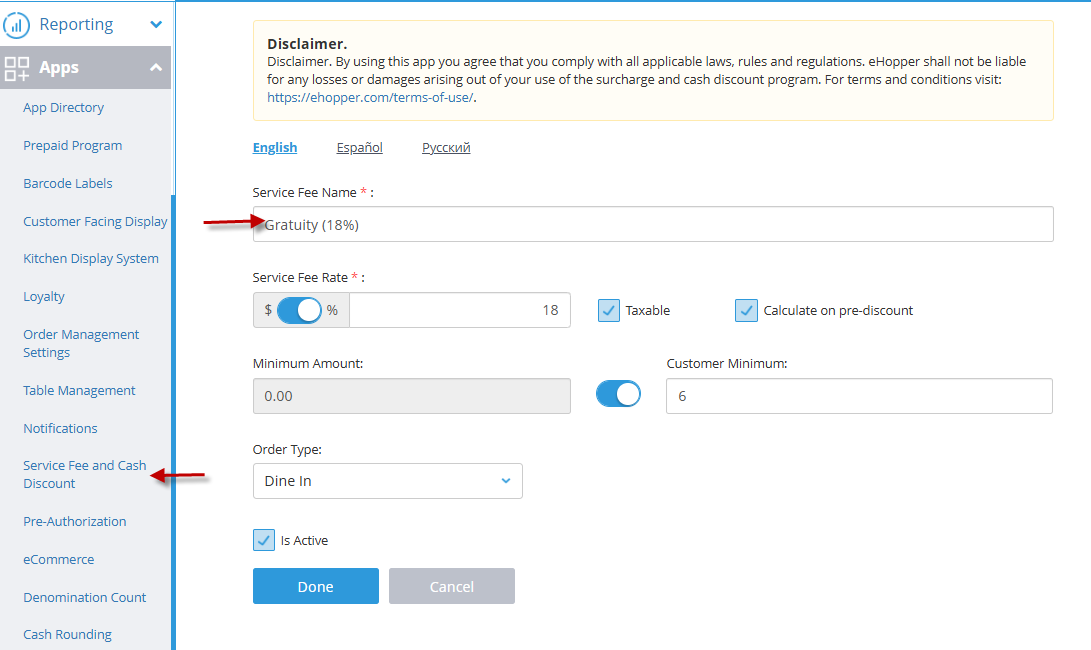Uncheck the Taxable checkbox

pos(609,311)
